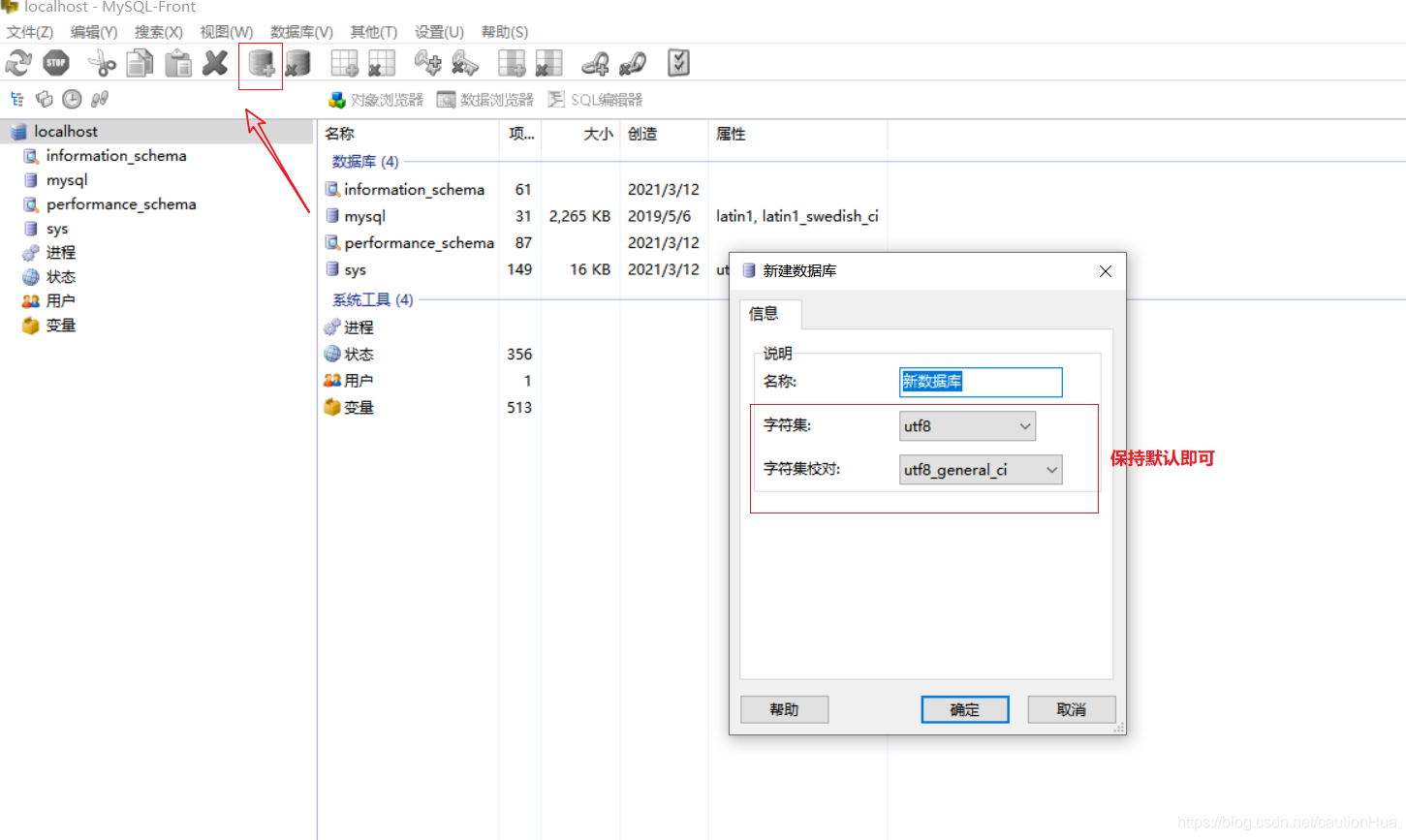Click the Refresh toolbar icon
1406x840 pixels.
click(x=18, y=64)
